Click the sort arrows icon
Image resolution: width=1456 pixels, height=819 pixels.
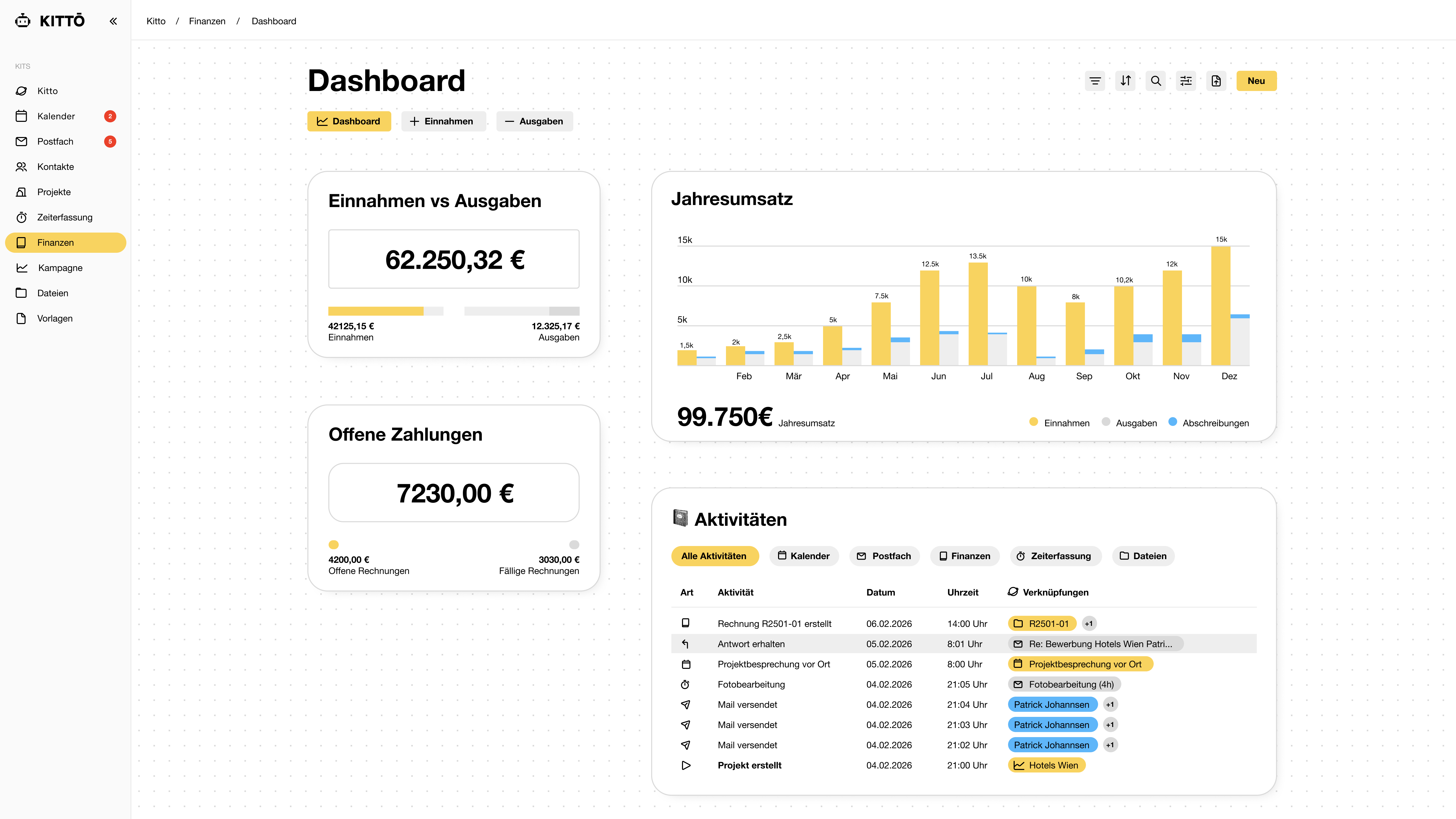click(1125, 81)
